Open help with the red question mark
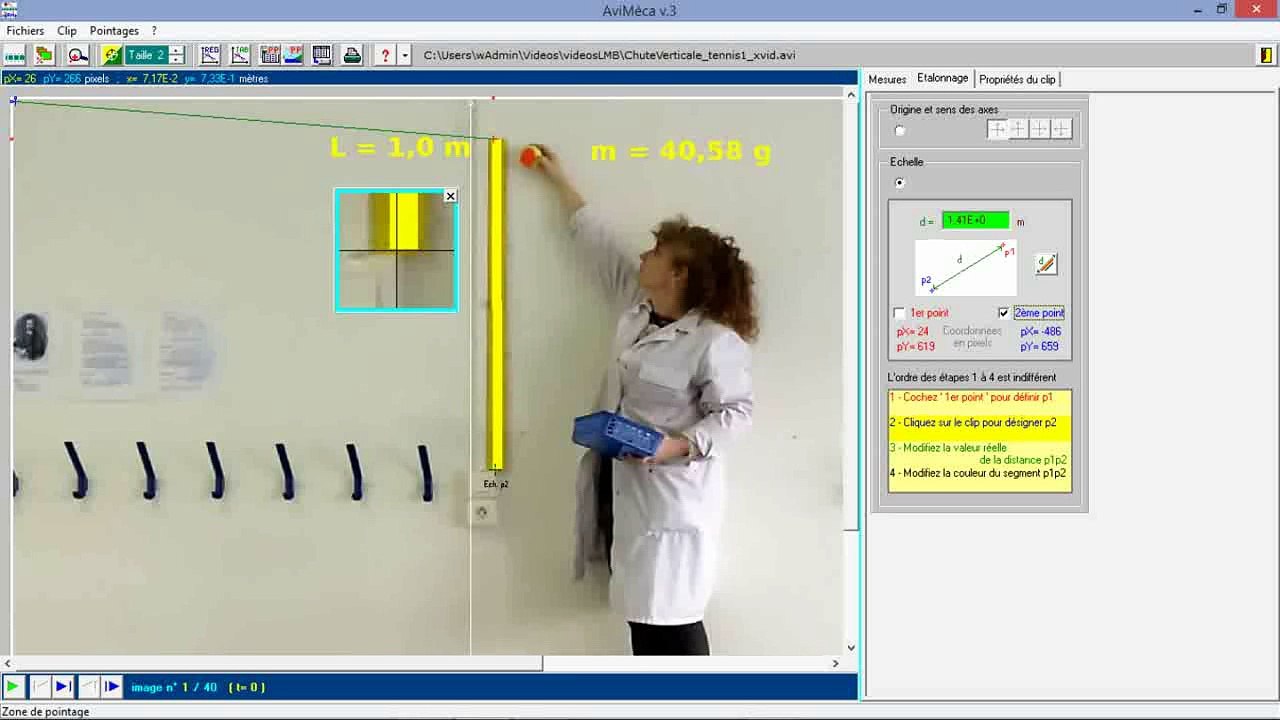The image size is (1280, 720). tap(385, 56)
